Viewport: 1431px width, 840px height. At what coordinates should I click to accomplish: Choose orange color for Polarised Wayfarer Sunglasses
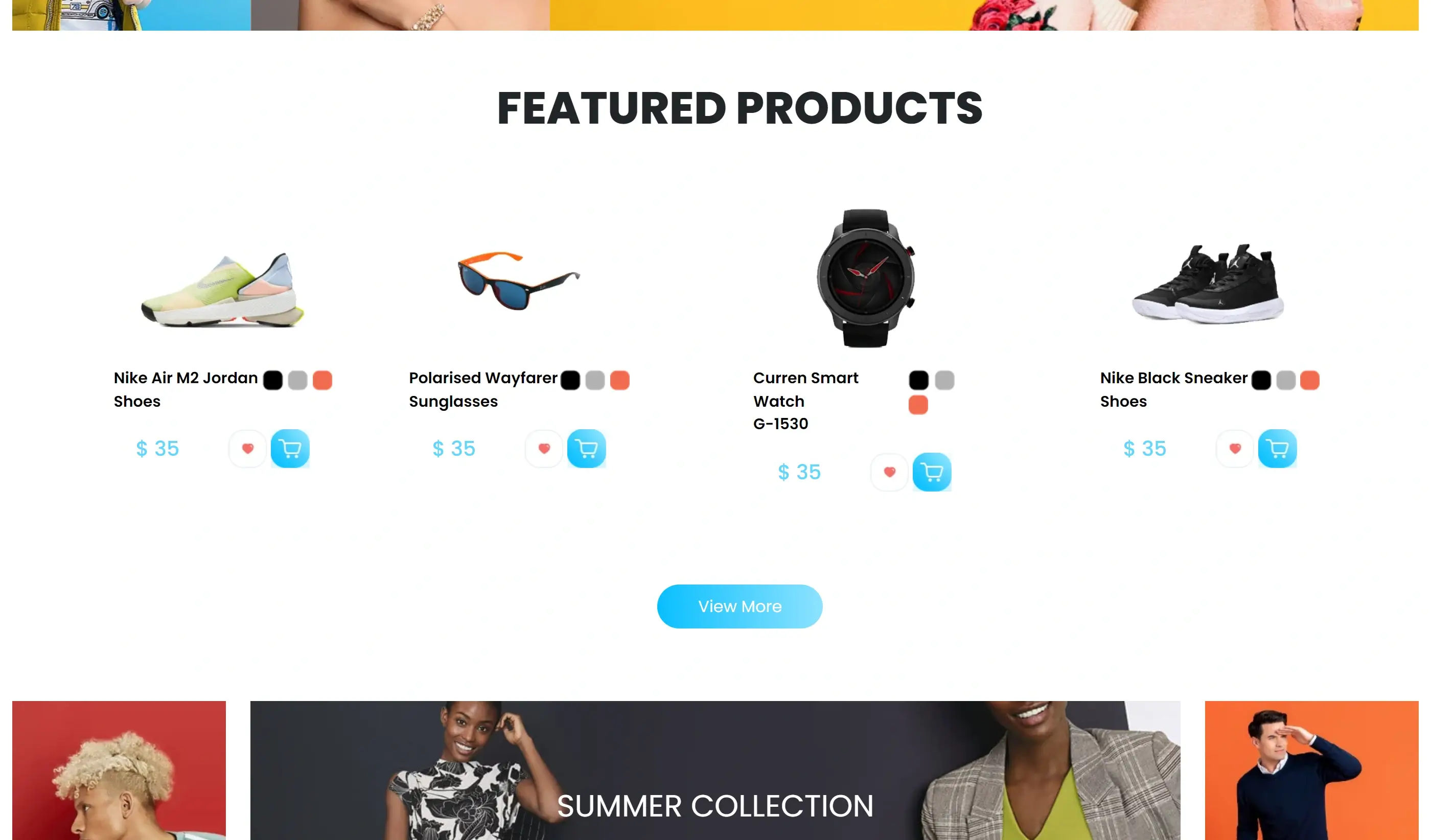(x=620, y=380)
